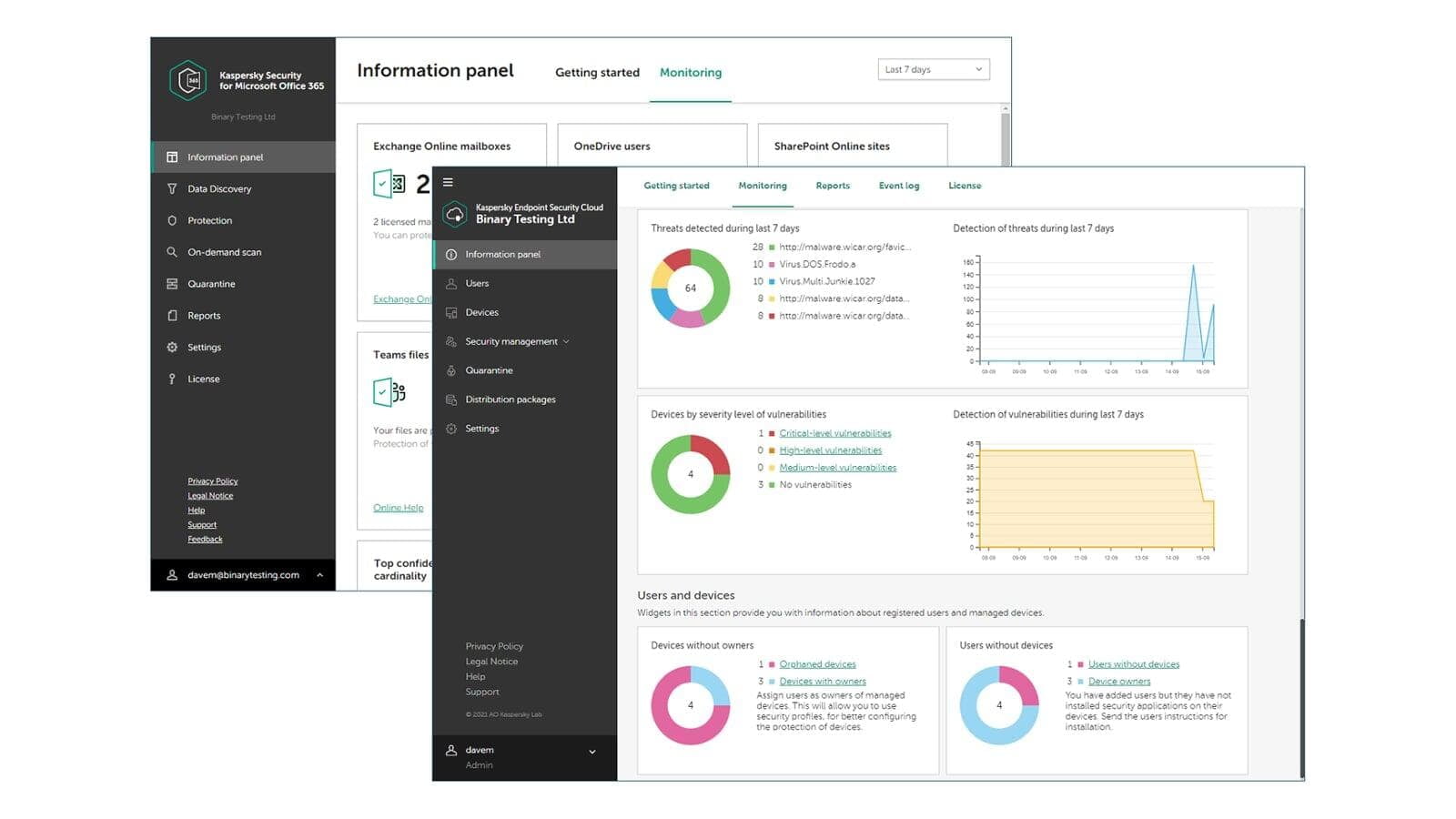1456x819 pixels.
Task: Click the Protection shield icon
Action: [x=172, y=220]
